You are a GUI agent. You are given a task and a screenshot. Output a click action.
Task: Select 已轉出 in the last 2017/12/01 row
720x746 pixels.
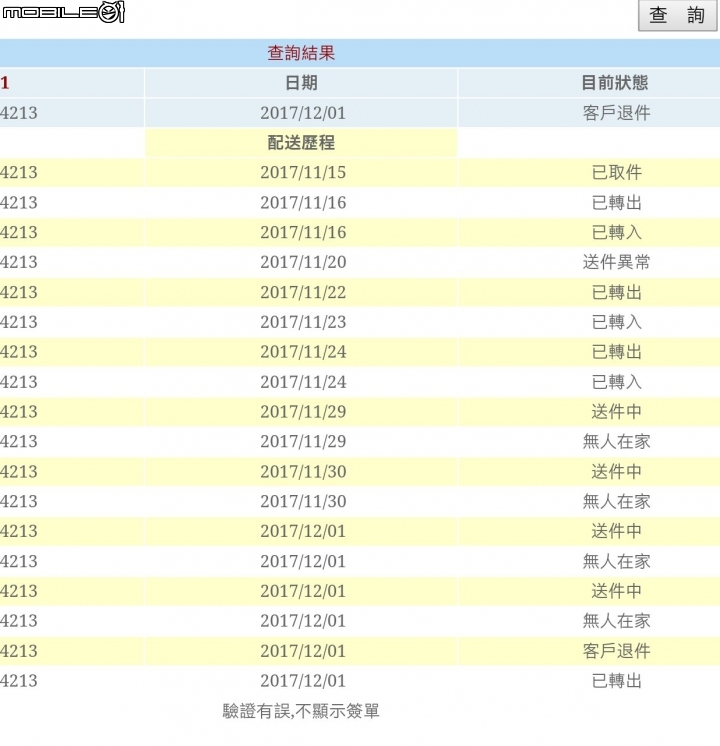coord(616,681)
